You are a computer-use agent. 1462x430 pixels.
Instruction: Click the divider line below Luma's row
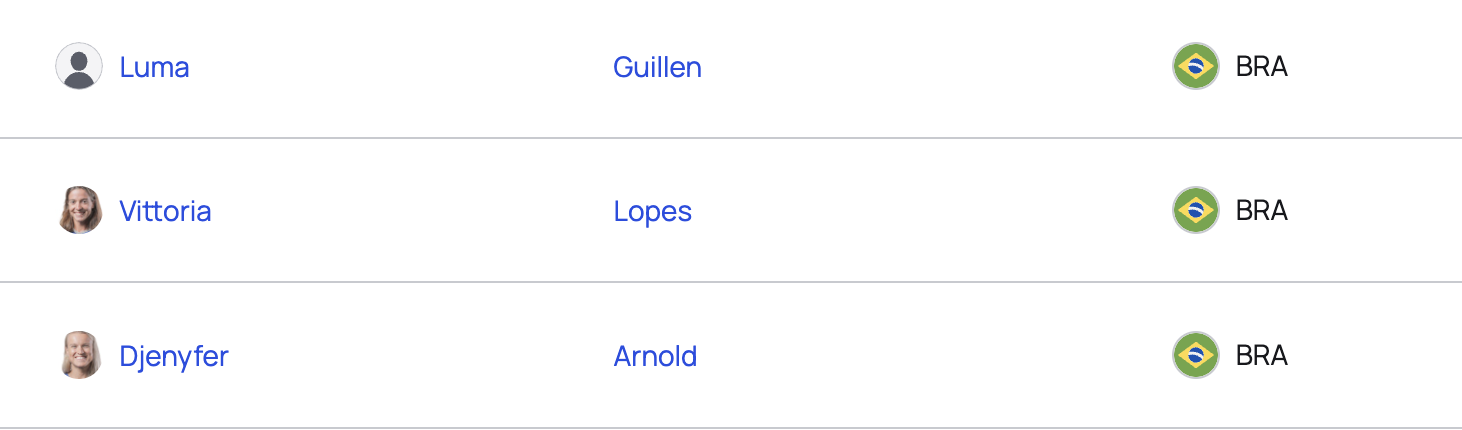[x=731, y=138]
